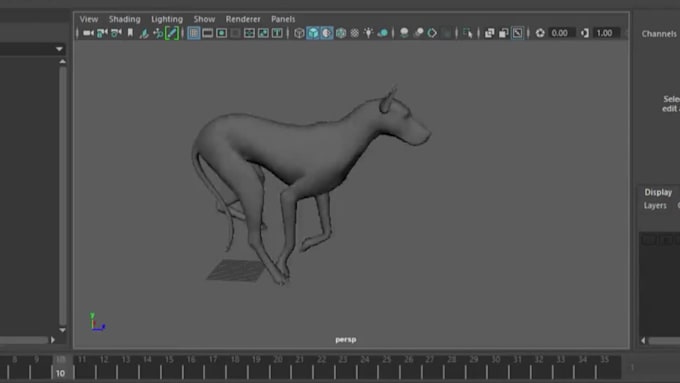Toggle Depth of Field icon
The width and height of the screenshot is (680, 383).
(446, 33)
